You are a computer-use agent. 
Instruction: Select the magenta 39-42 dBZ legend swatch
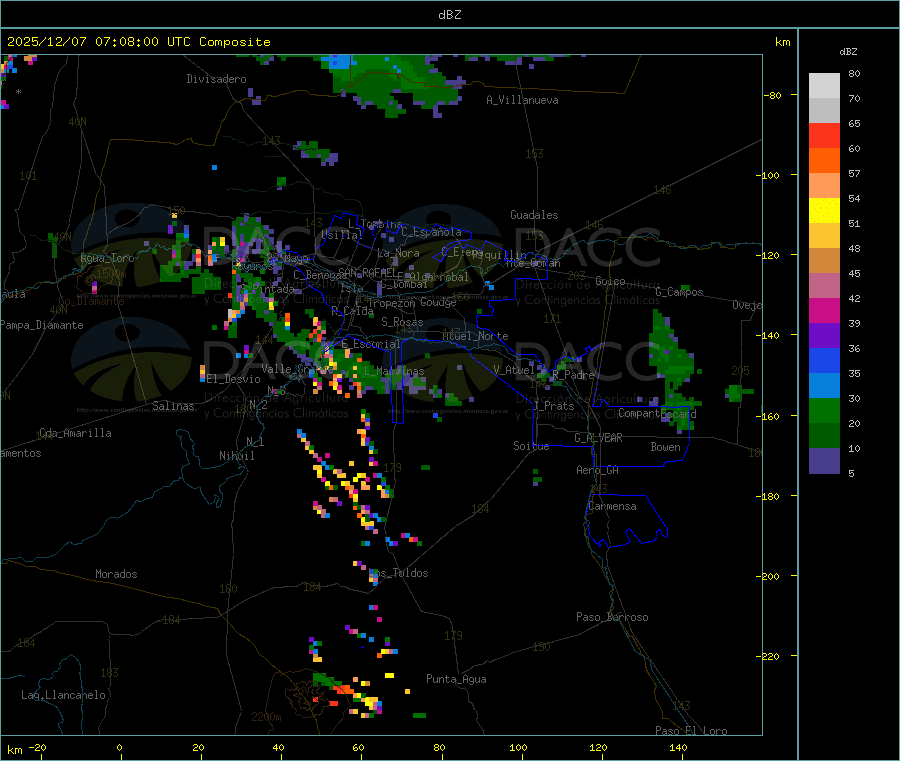[824, 310]
